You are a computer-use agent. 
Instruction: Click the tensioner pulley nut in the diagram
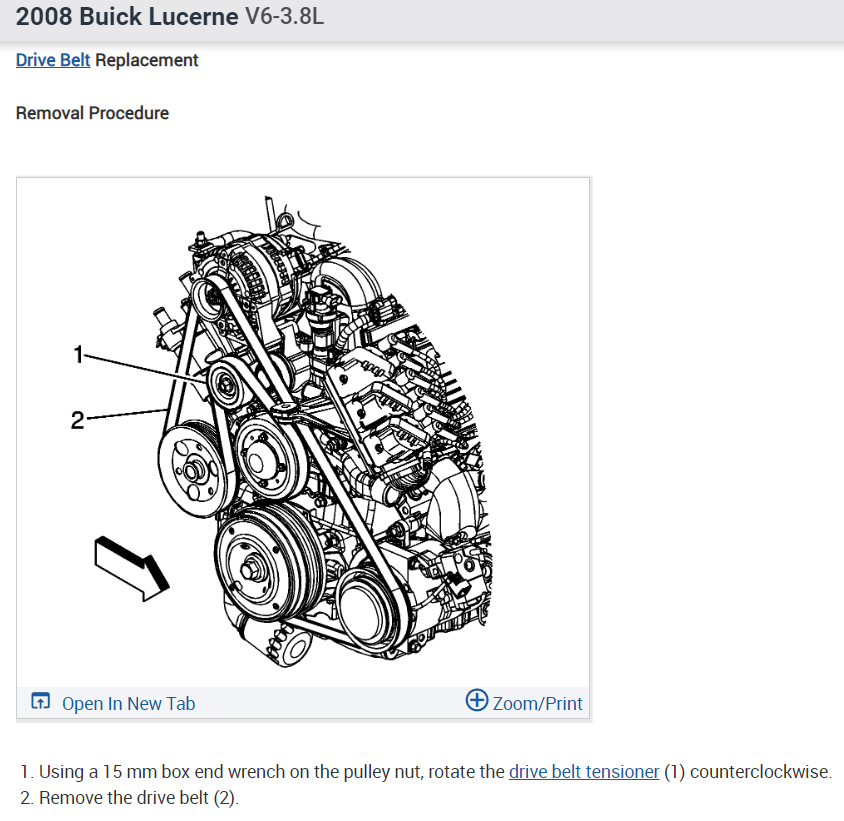pyautogui.click(x=226, y=384)
